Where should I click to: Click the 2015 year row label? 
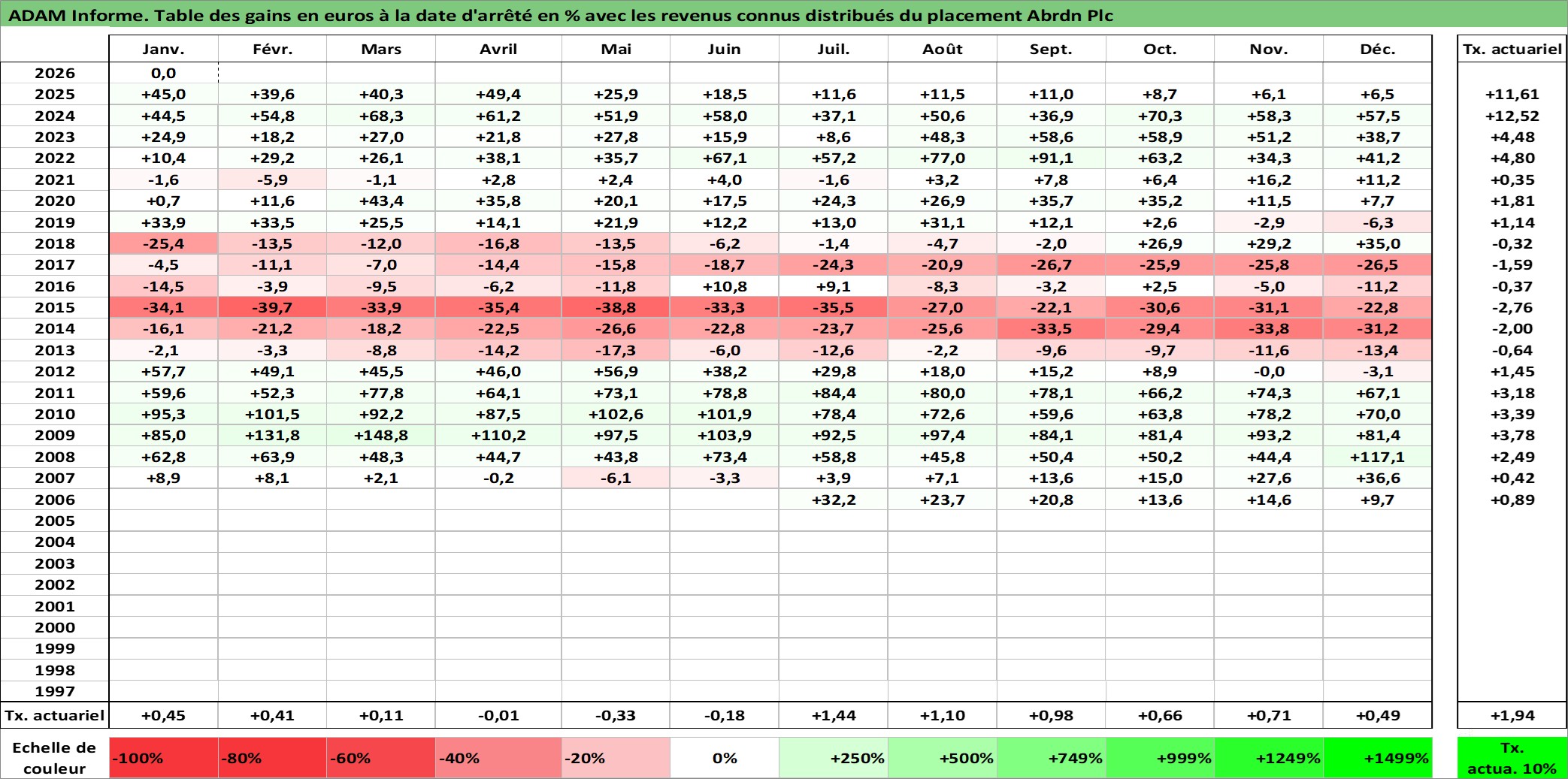click(x=55, y=307)
